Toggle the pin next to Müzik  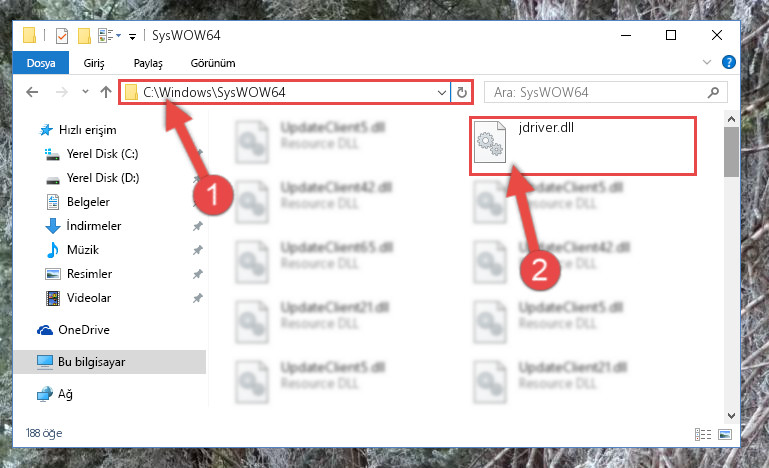coord(198,250)
